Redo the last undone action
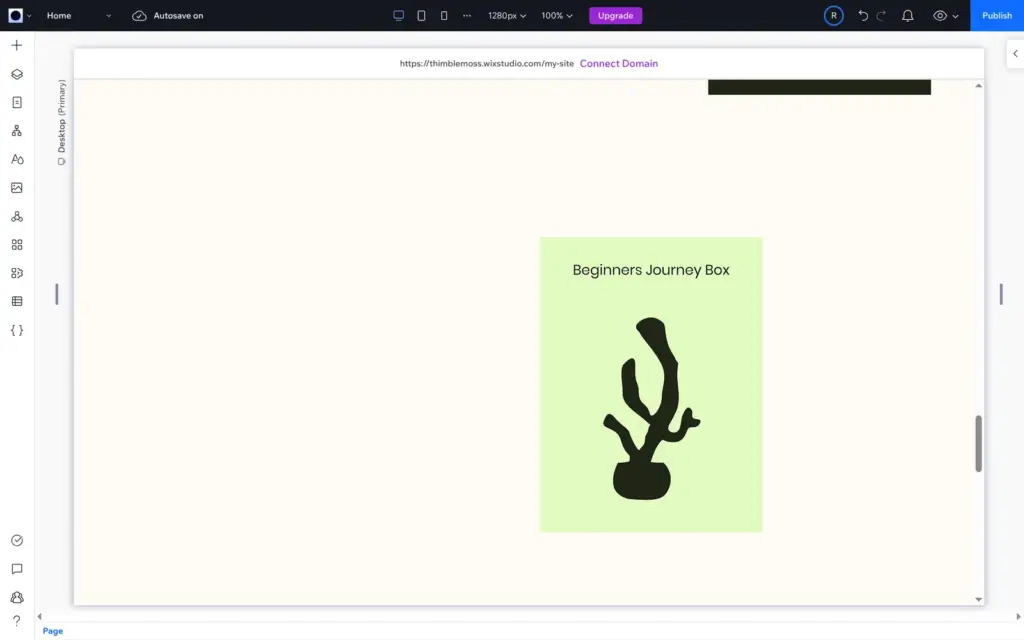 click(881, 16)
